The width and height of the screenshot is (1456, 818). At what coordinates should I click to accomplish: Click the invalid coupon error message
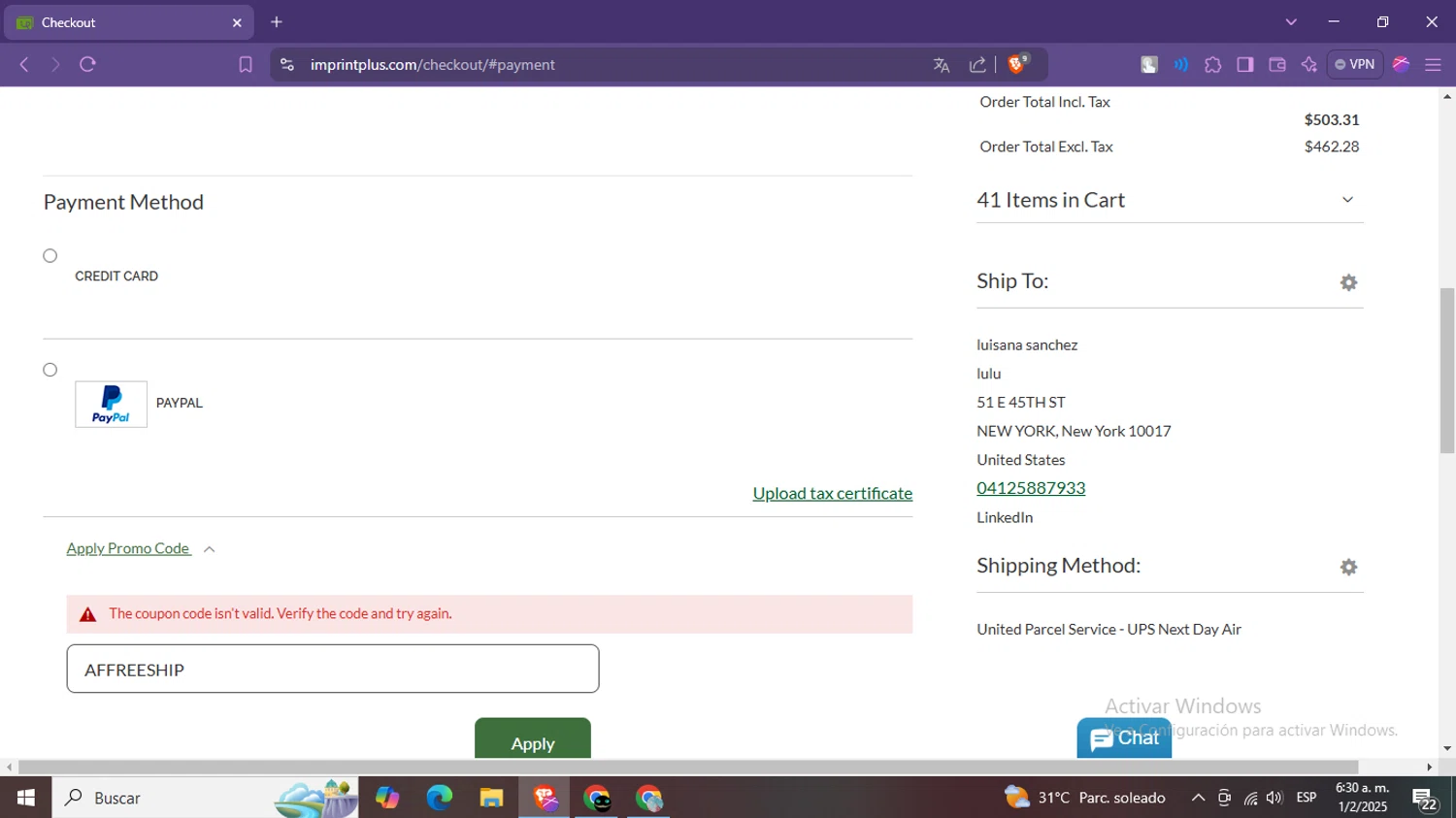pyautogui.click(x=489, y=614)
